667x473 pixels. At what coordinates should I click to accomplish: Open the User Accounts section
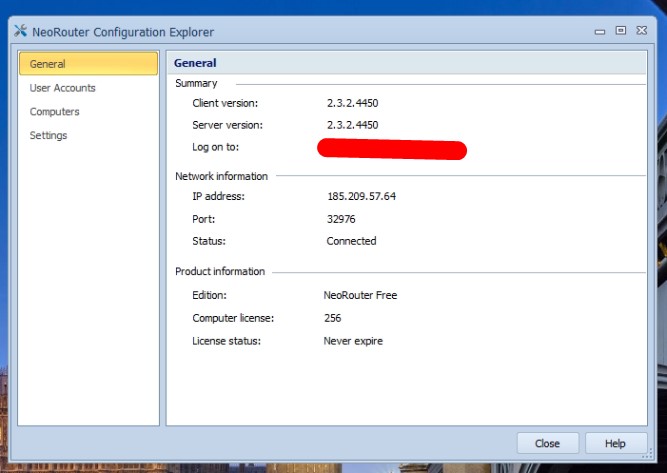point(62,88)
